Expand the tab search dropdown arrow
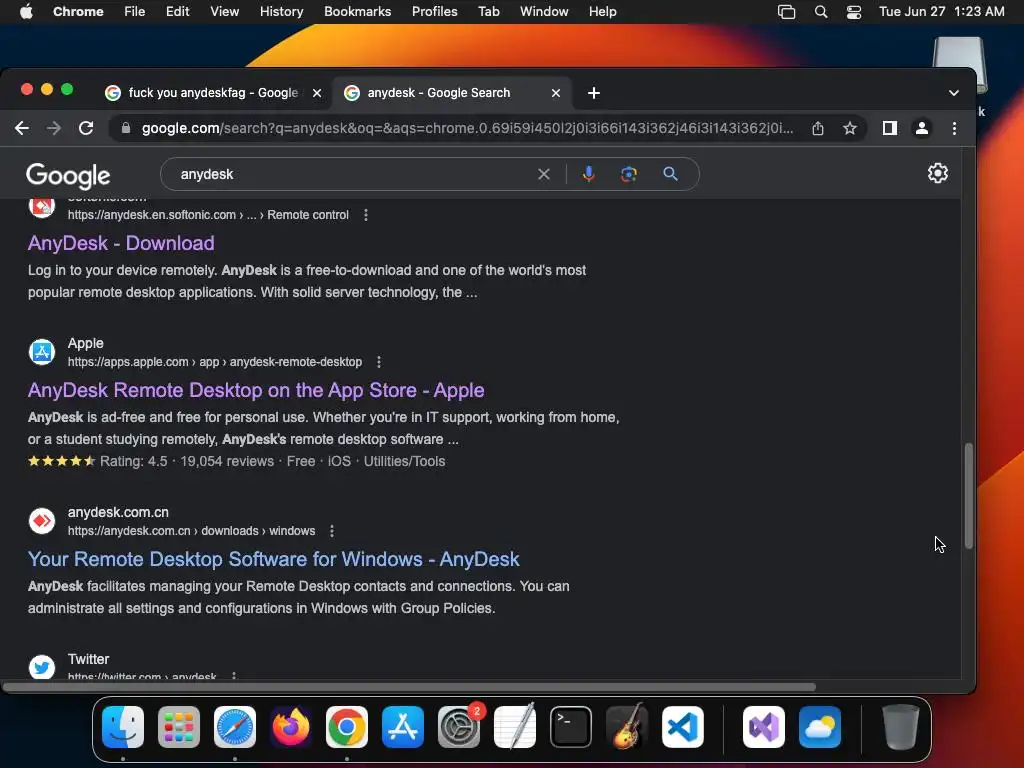Image resolution: width=1024 pixels, height=768 pixels. (953, 93)
